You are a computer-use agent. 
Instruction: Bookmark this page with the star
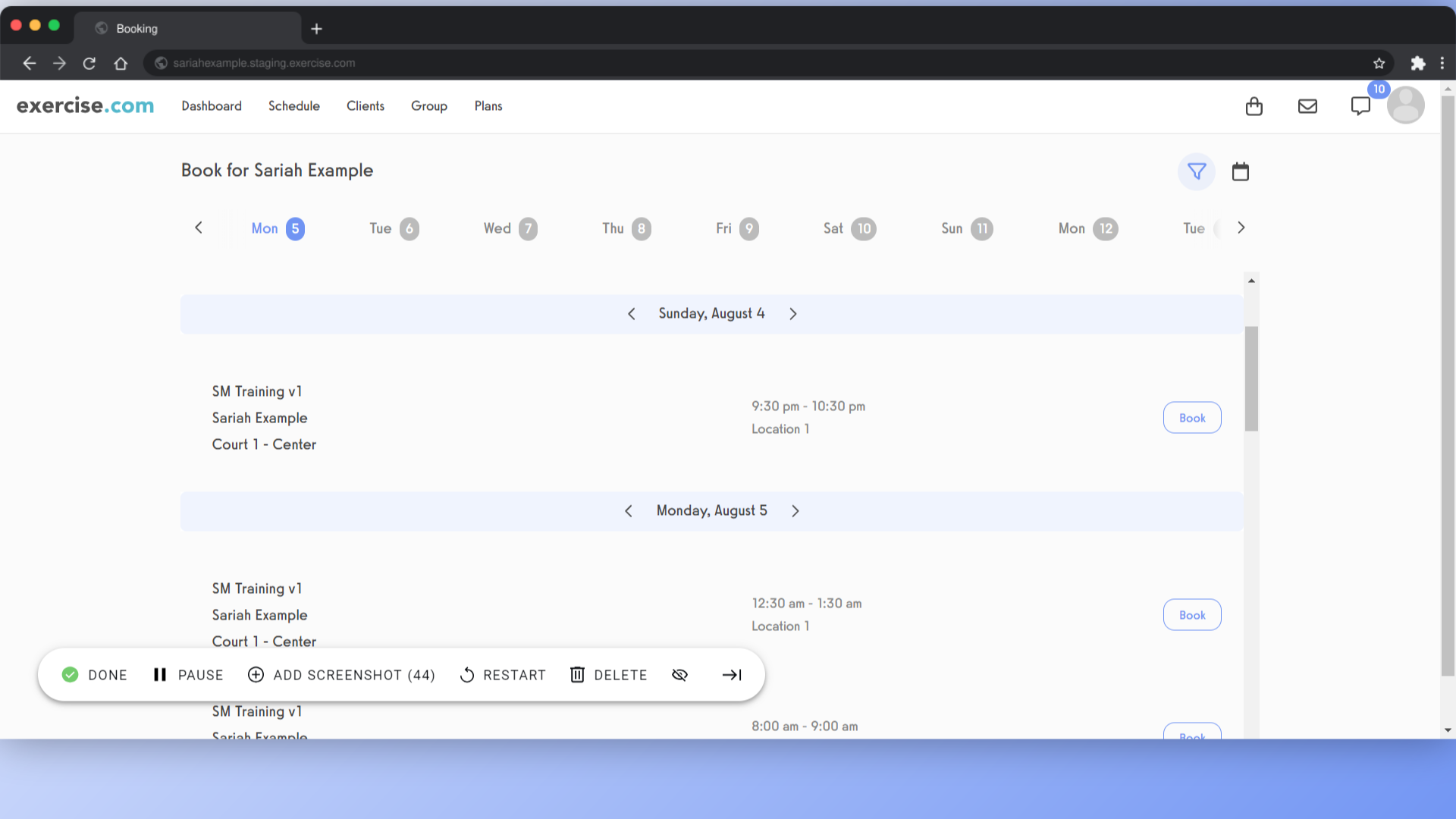[1379, 63]
